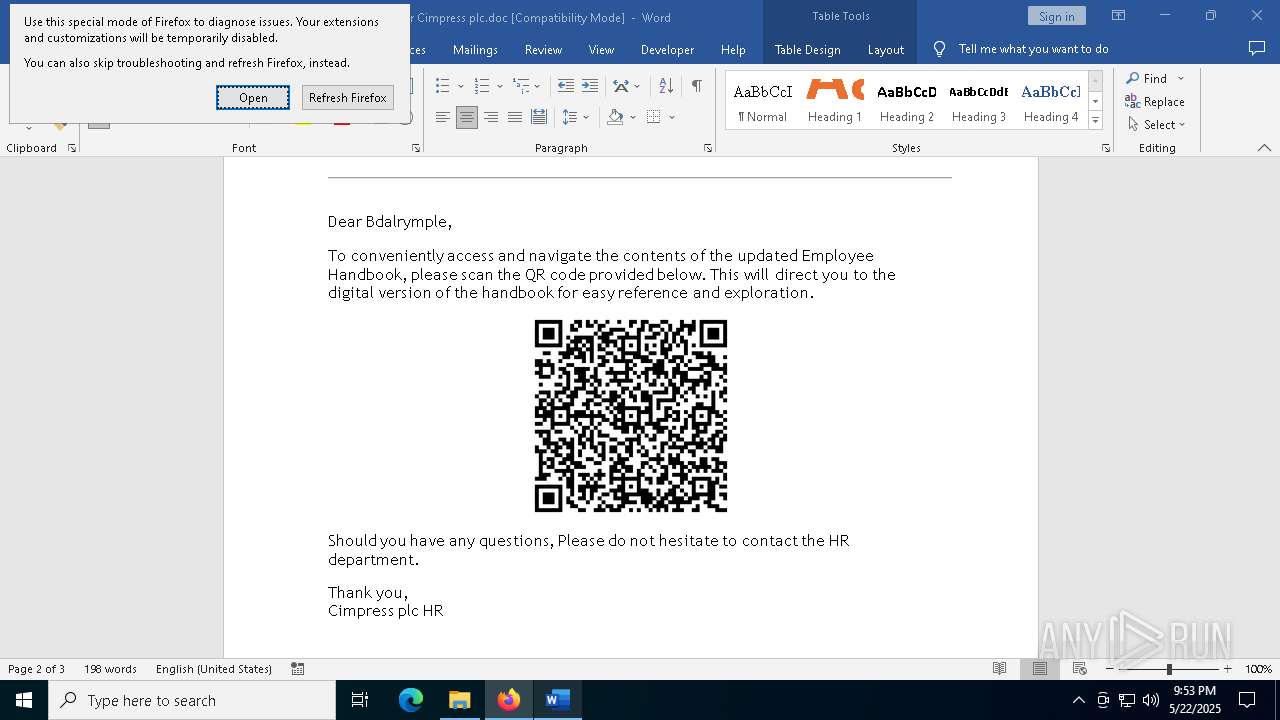This screenshot has height=720, width=1280.
Task: Click the Bullets list icon
Action: pos(442,86)
